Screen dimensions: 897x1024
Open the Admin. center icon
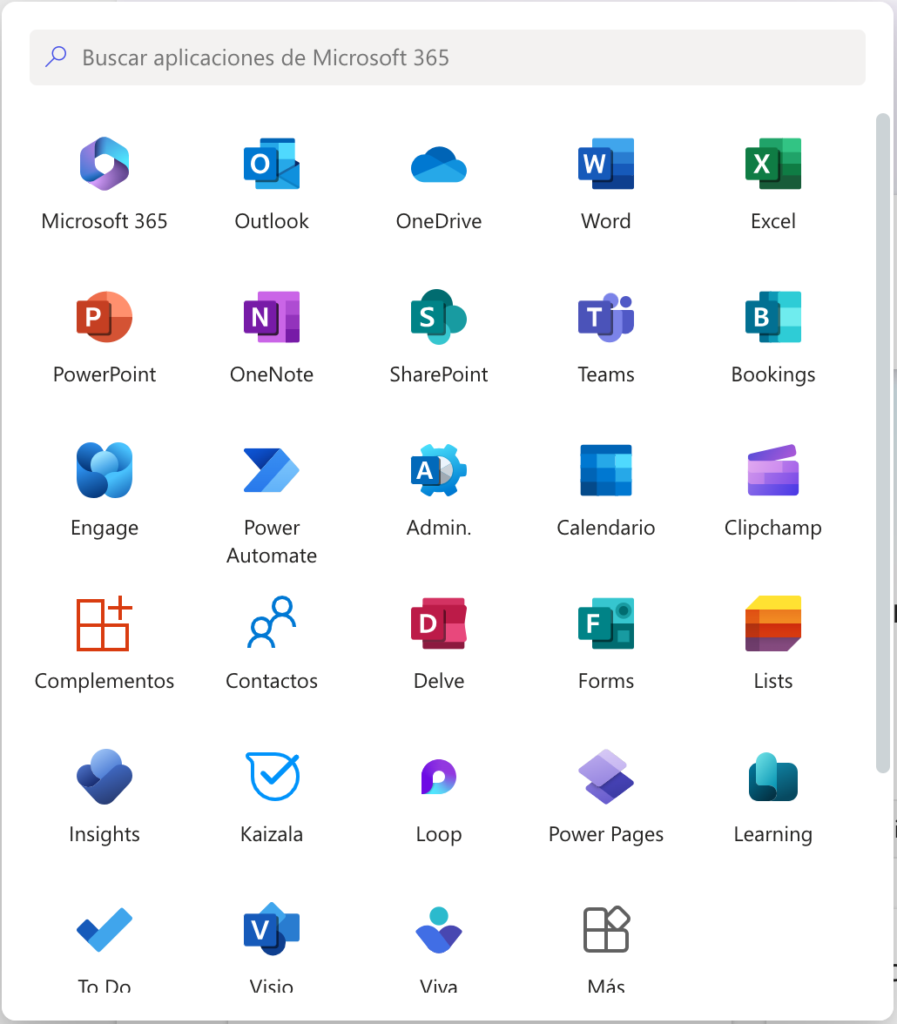tap(439, 470)
